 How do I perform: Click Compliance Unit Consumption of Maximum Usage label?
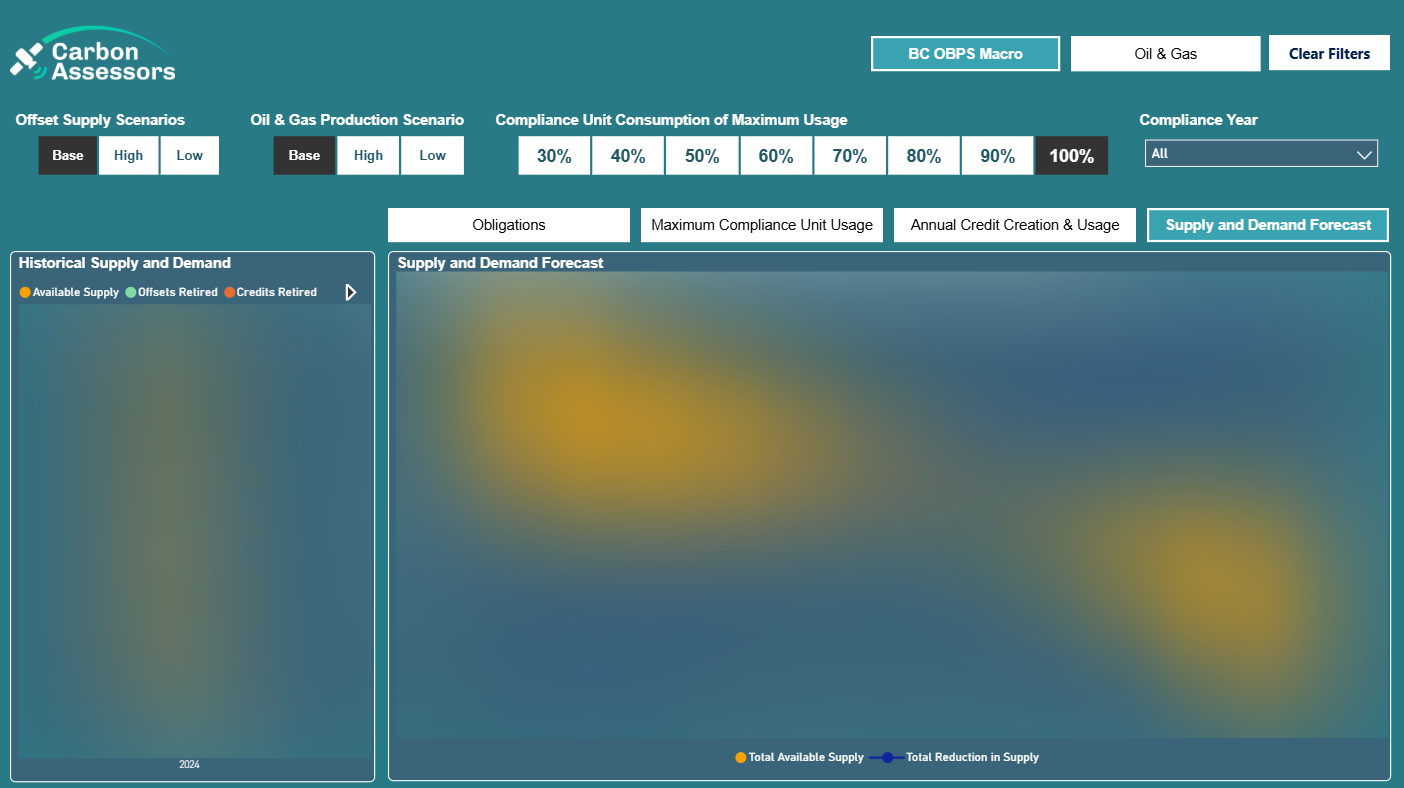(671, 120)
